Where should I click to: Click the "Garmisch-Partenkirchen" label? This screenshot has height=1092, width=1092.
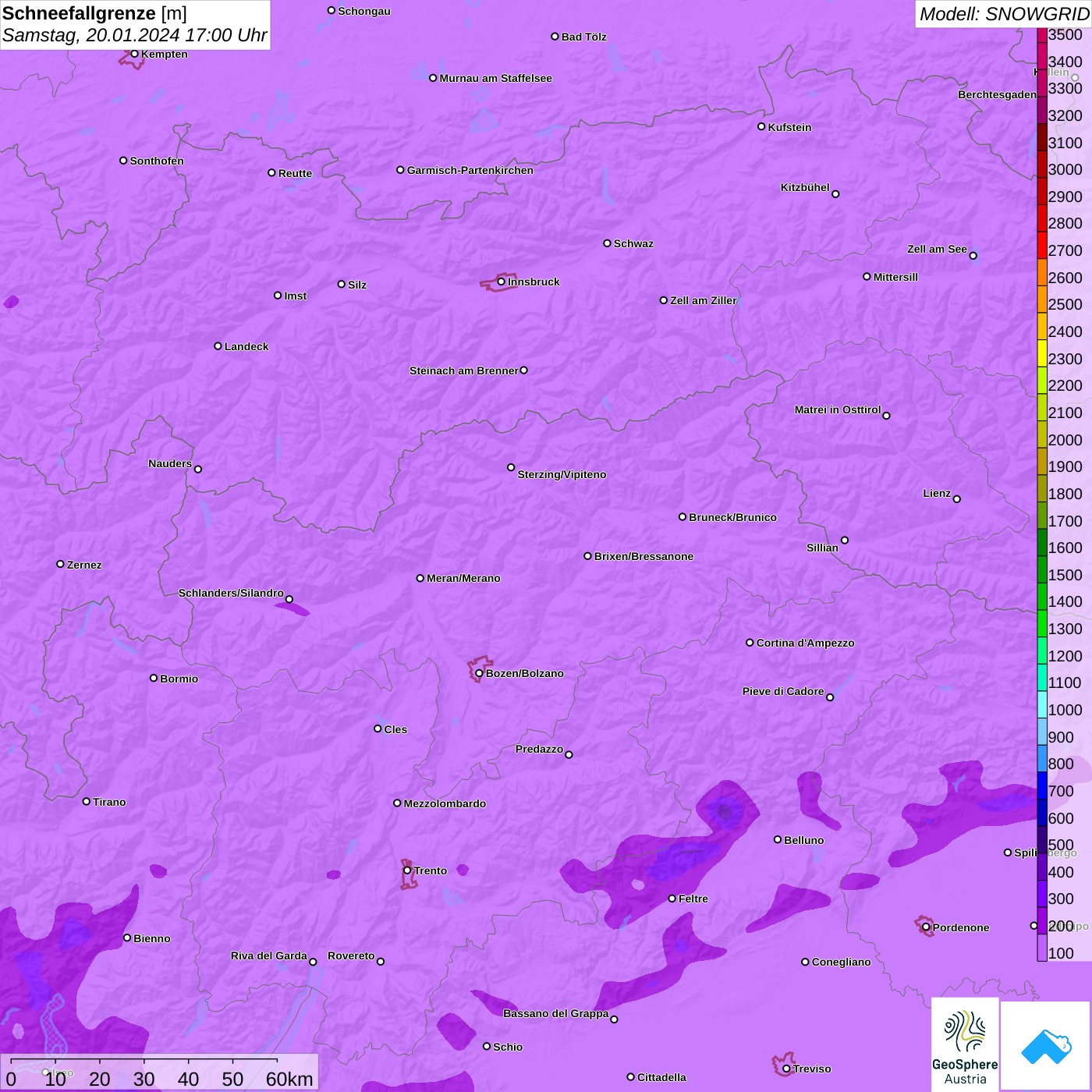pyautogui.click(x=470, y=170)
